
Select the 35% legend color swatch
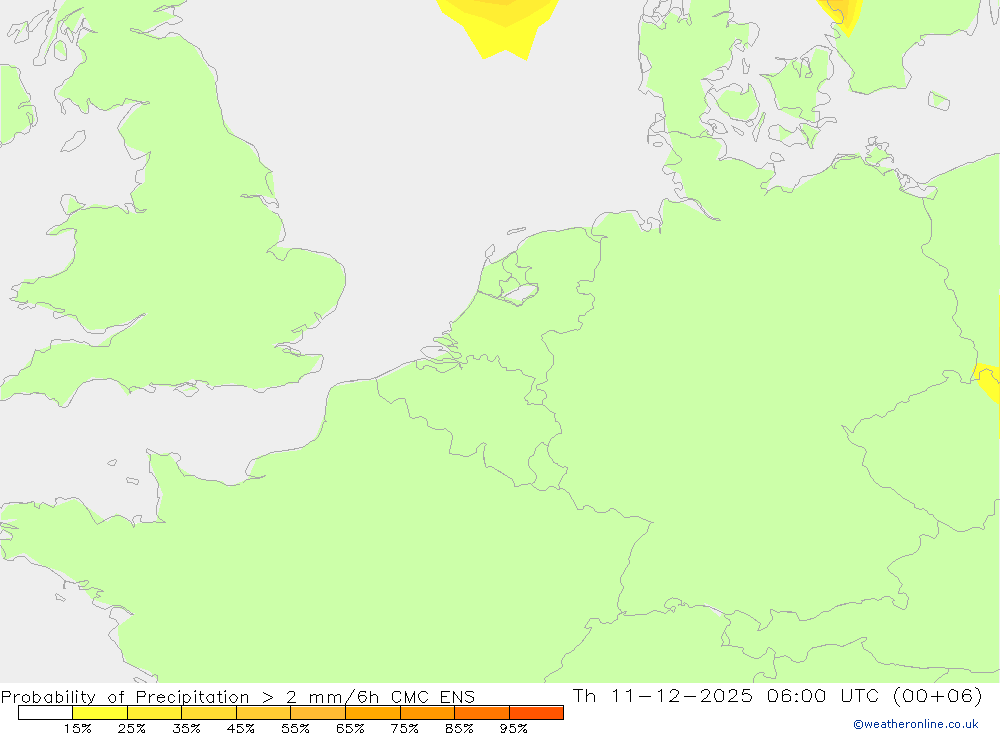209,712
